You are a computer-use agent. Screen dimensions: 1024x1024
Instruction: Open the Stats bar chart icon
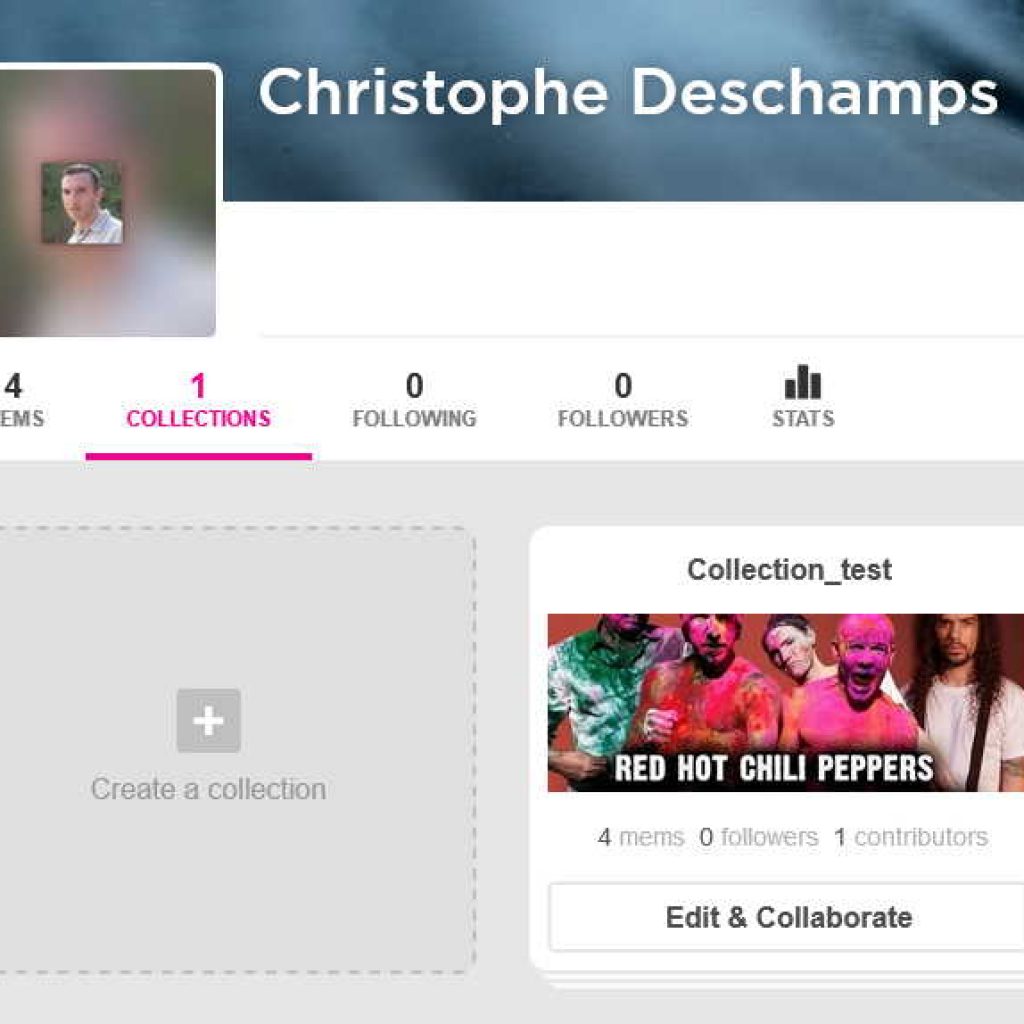[x=803, y=381]
